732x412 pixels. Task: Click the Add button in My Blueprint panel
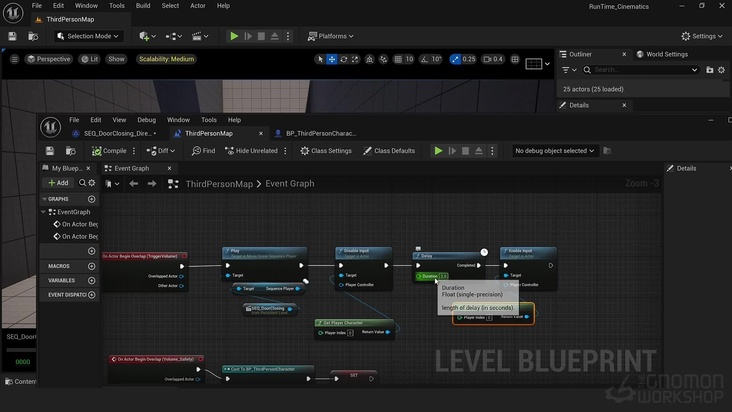[x=58, y=183]
